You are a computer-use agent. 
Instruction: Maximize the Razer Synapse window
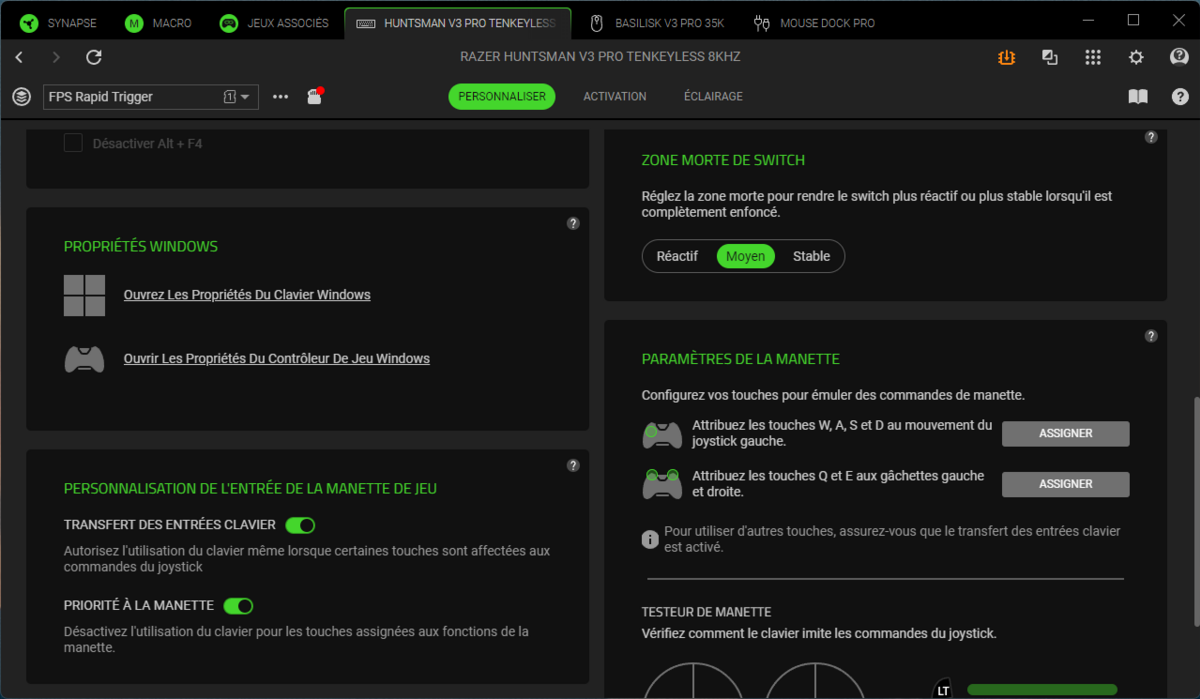click(x=1133, y=20)
